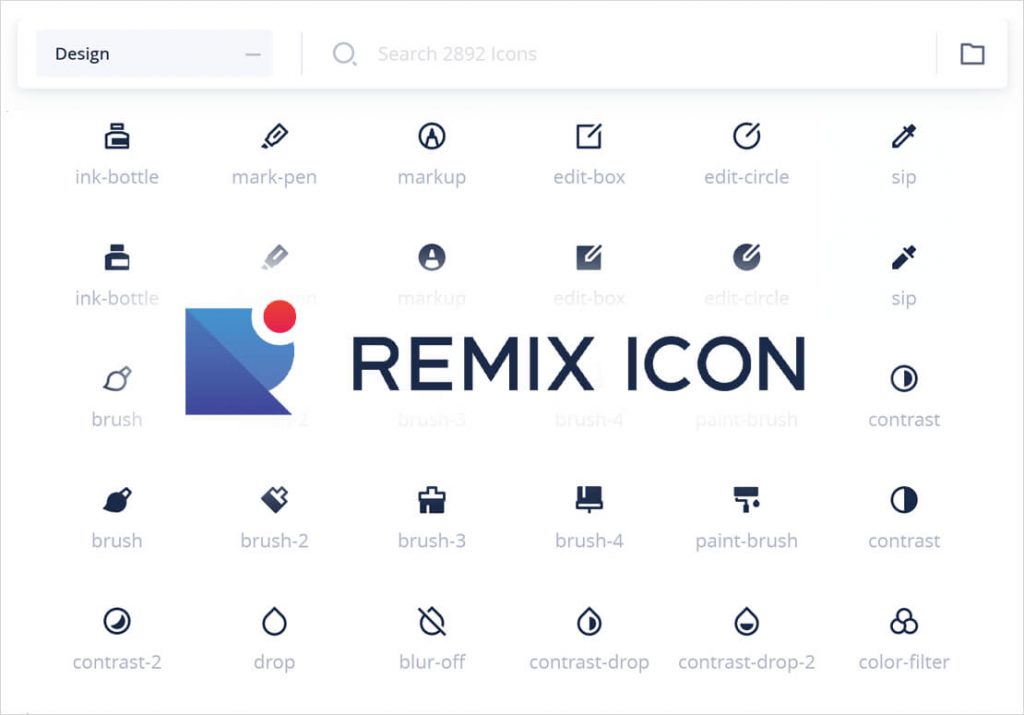Select the contrast-drop icon
Image resolution: width=1024 pixels, height=715 pixels.
pos(589,621)
